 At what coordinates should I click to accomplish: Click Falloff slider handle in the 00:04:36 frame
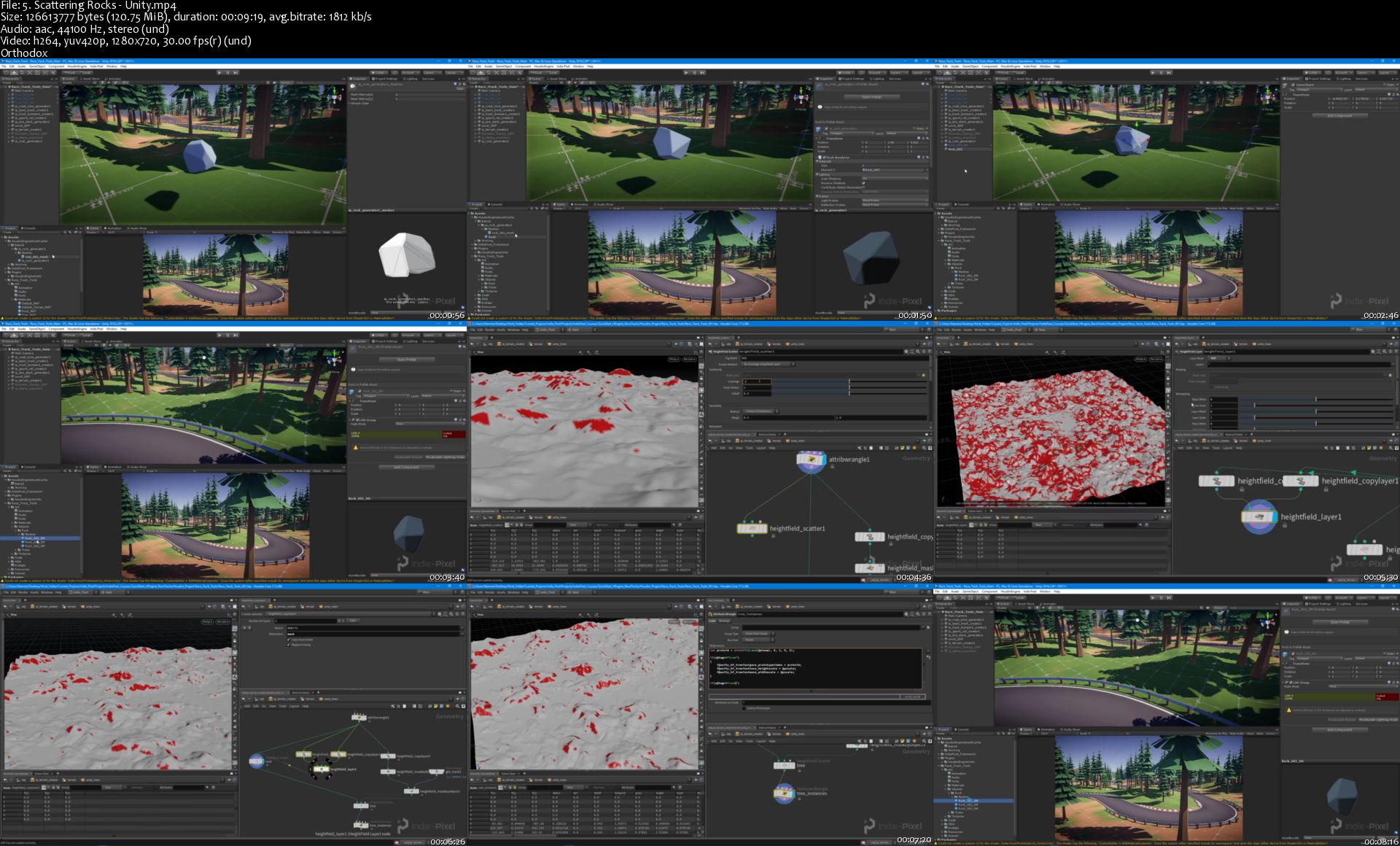(x=849, y=393)
